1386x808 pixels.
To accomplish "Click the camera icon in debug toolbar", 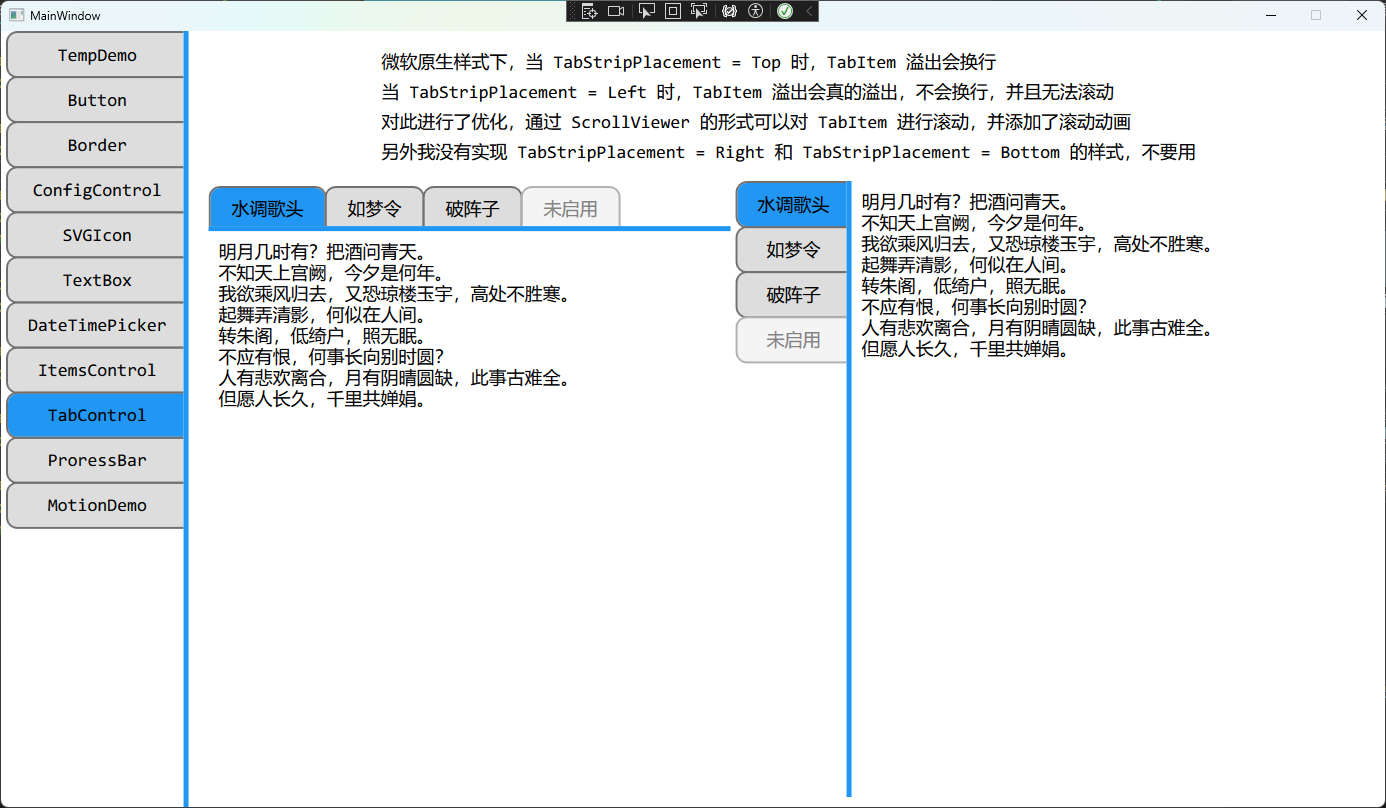I will point(616,11).
